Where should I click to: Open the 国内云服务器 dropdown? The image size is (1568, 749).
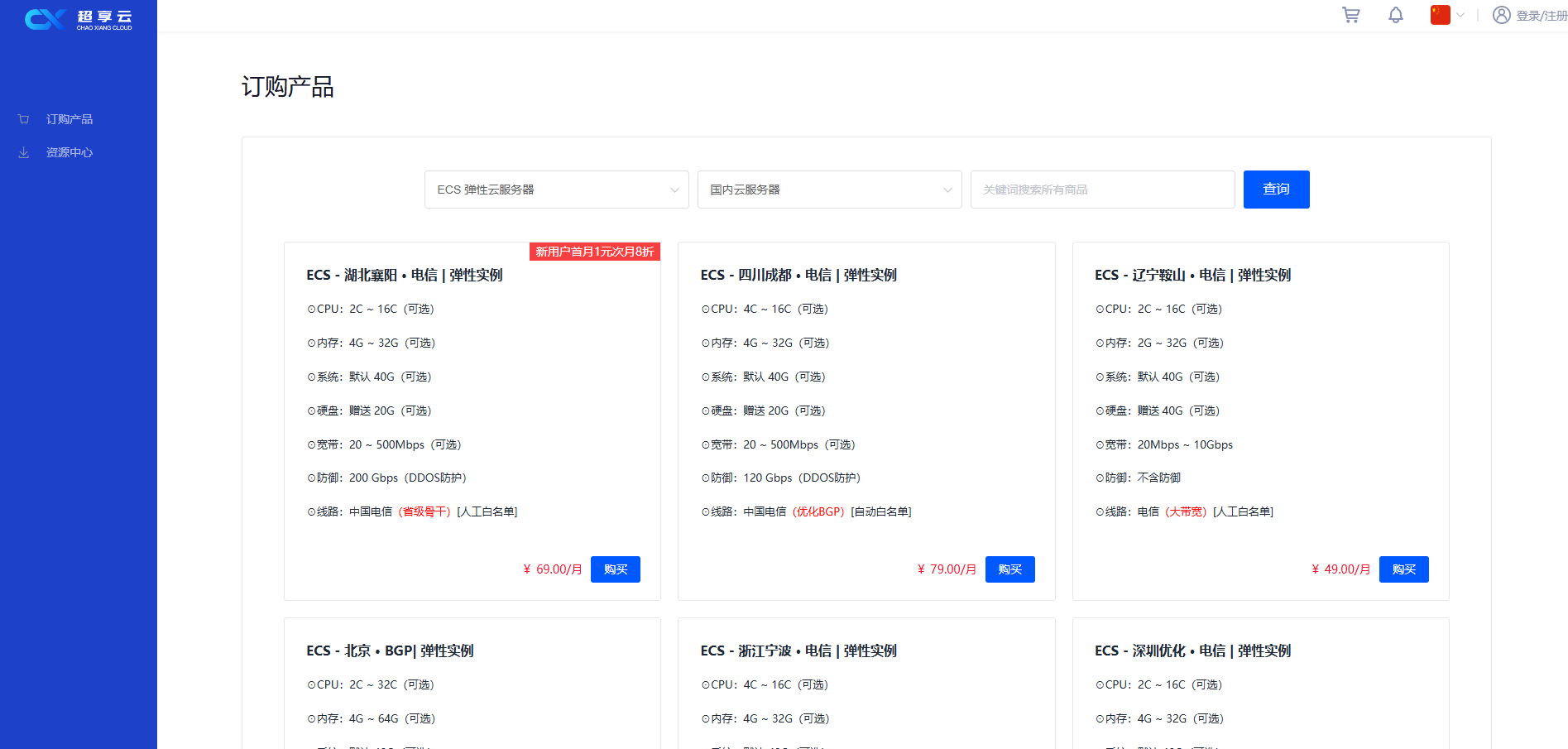[x=829, y=190]
